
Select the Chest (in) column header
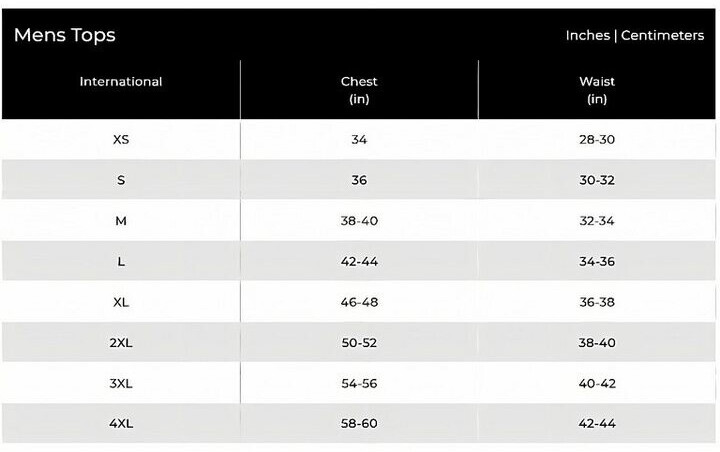point(359,90)
